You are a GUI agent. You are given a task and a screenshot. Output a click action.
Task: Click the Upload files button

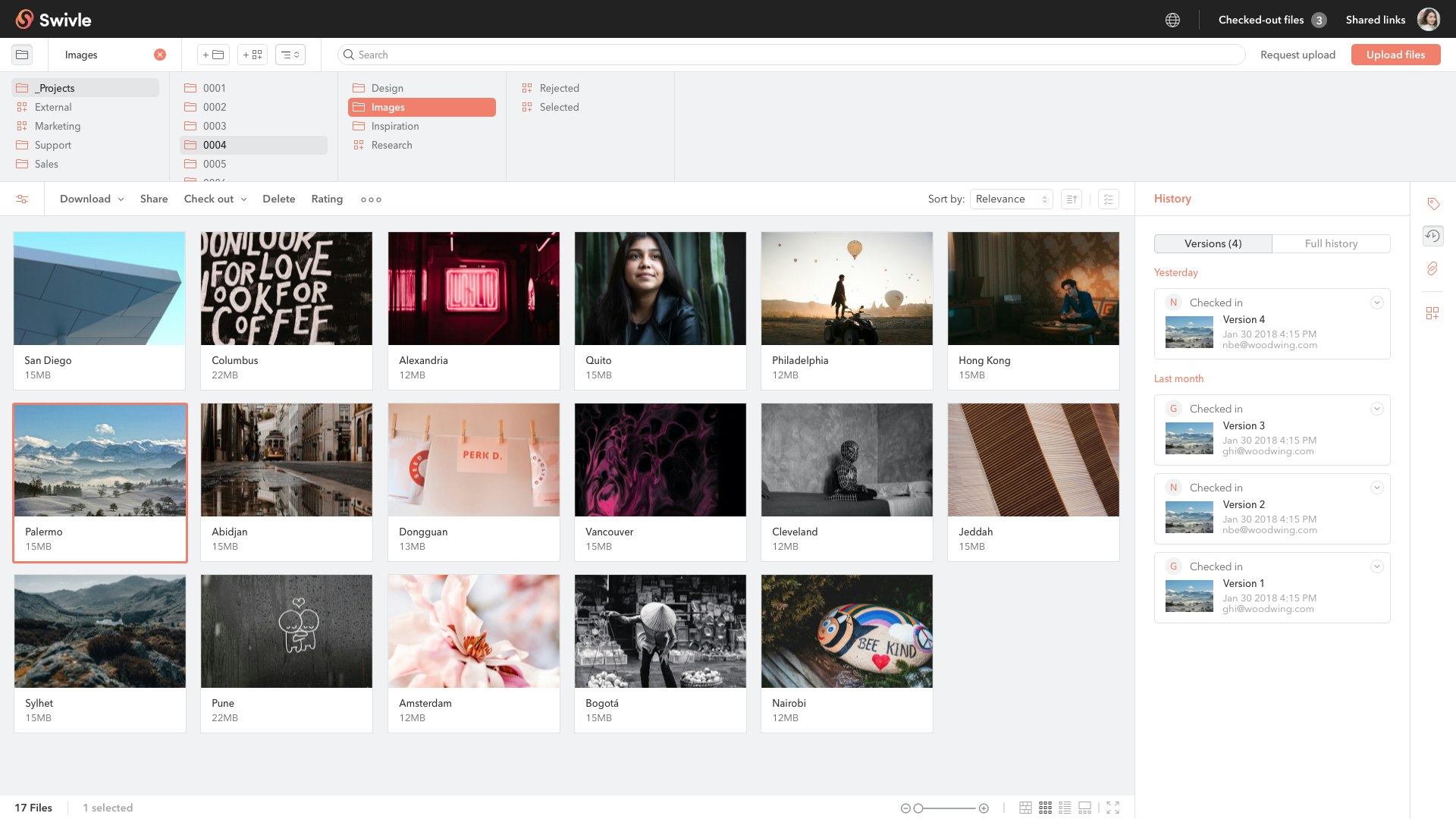click(x=1395, y=55)
